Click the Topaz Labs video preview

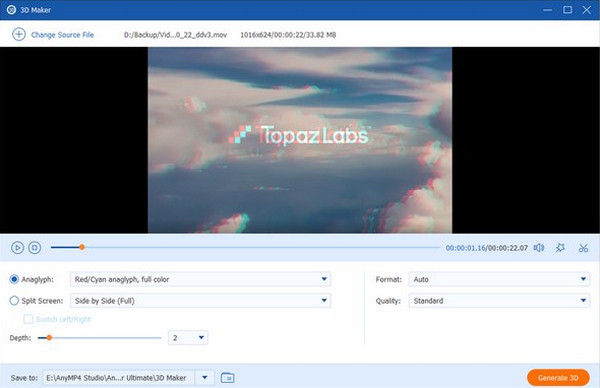(300, 140)
